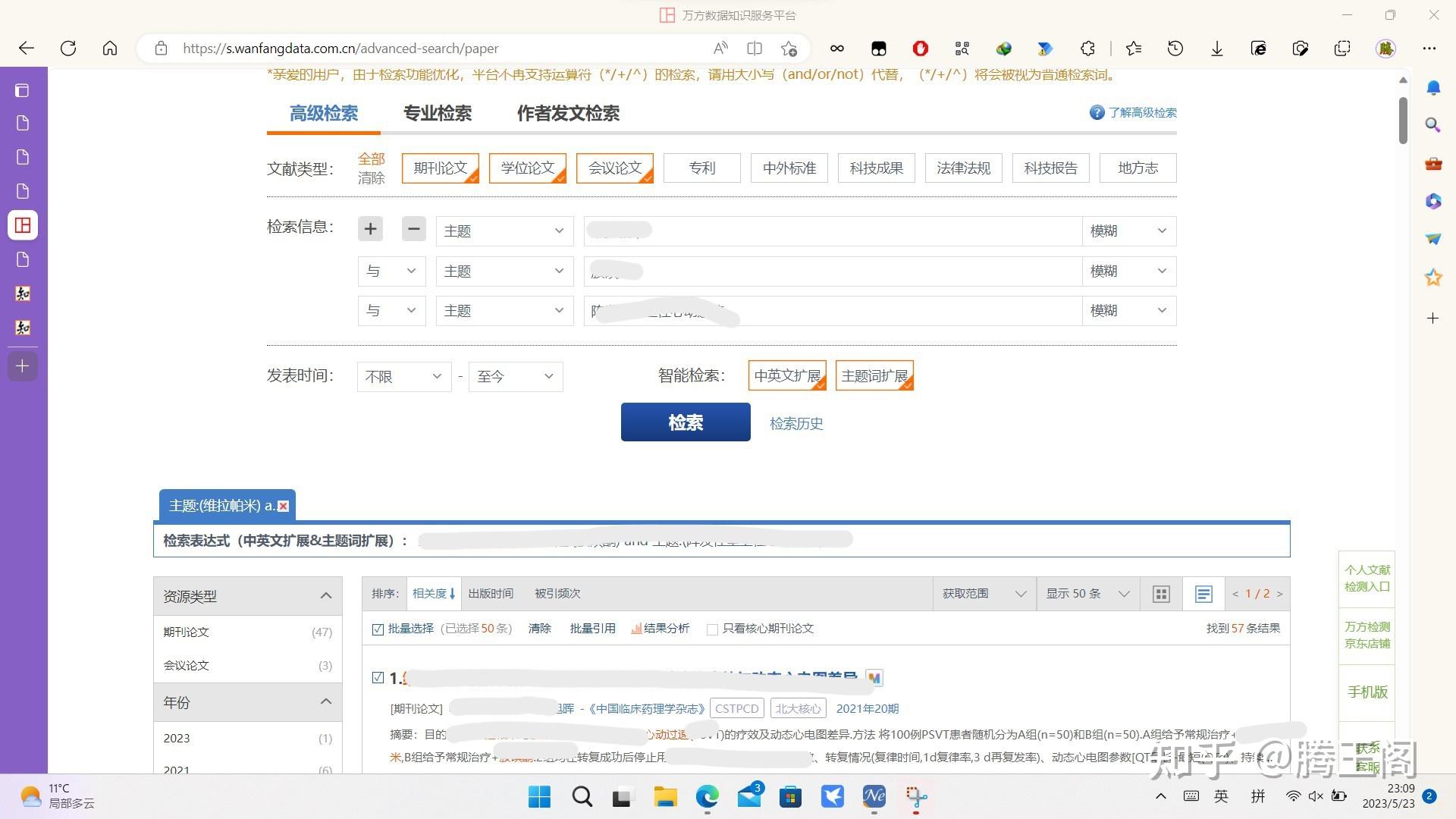This screenshot has height=819, width=1456.
Task: Sort results by 被引频次
Action: coord(557,594)
